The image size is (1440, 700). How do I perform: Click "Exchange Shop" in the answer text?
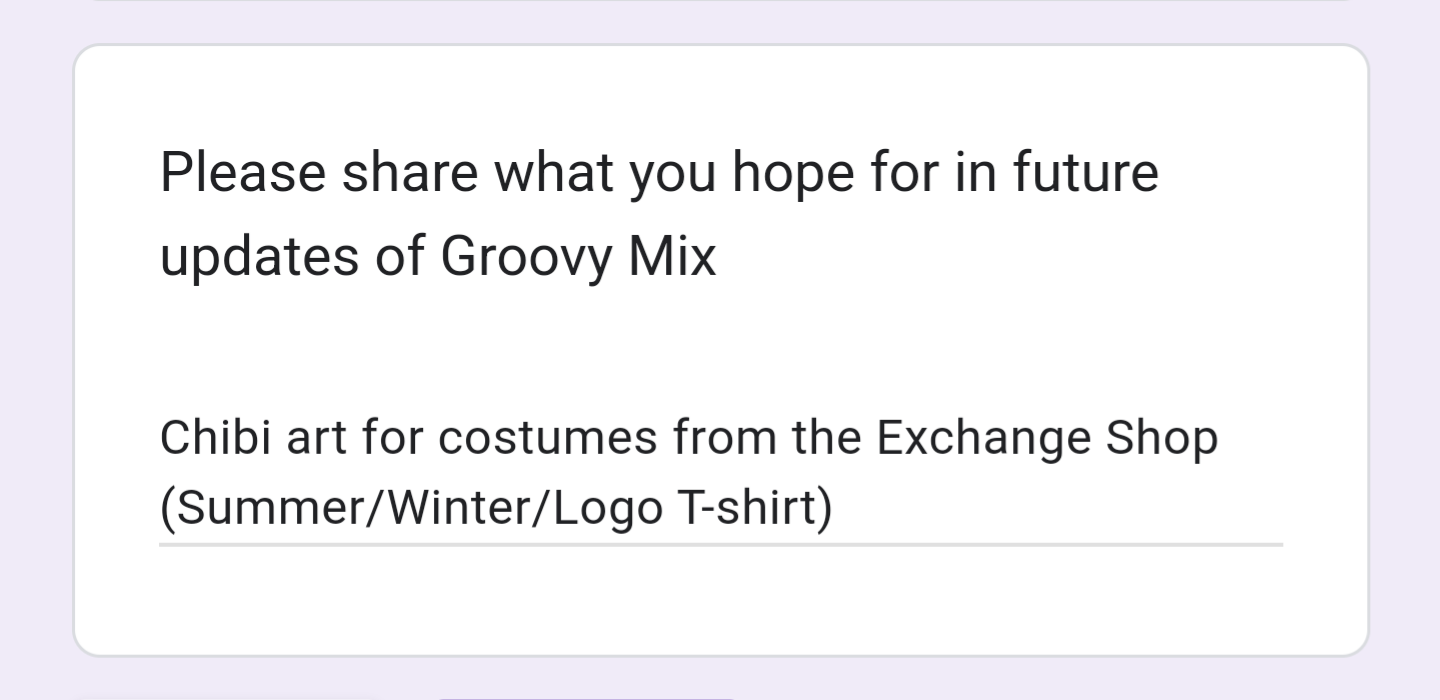pyautogui.click(x=1047, y=438)
